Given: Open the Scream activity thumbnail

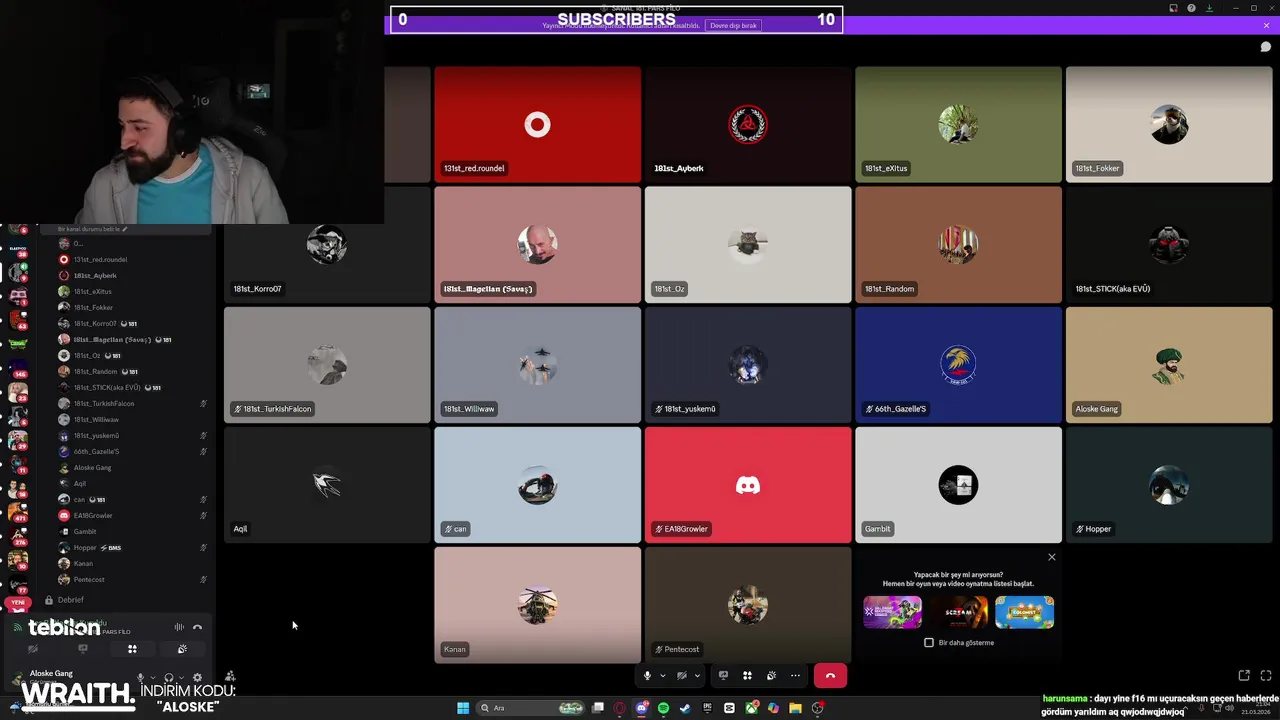Looking at the screenshot, I should [x=958, y=612].
